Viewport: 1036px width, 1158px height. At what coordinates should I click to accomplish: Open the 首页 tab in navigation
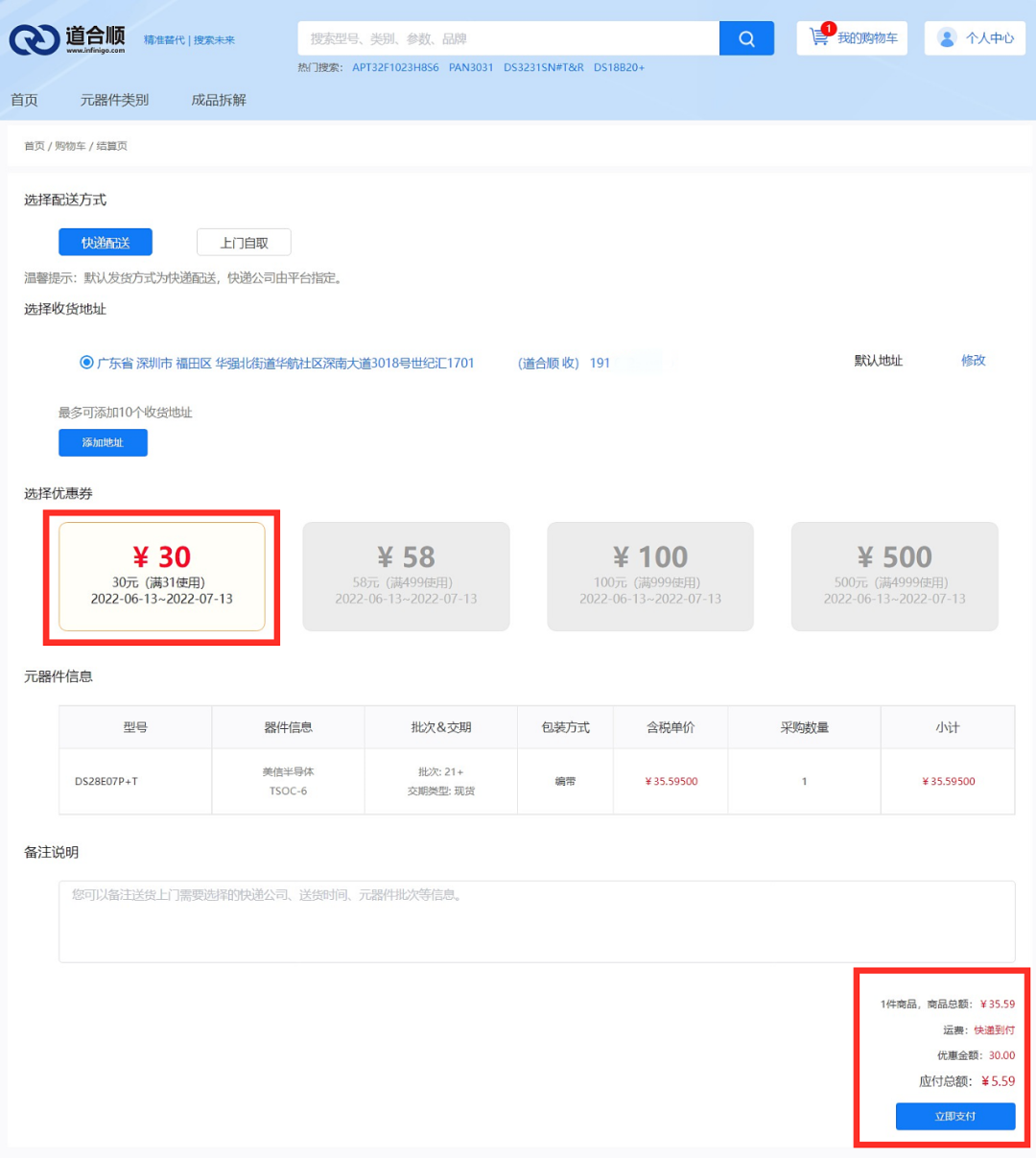[x=23, y=100]
